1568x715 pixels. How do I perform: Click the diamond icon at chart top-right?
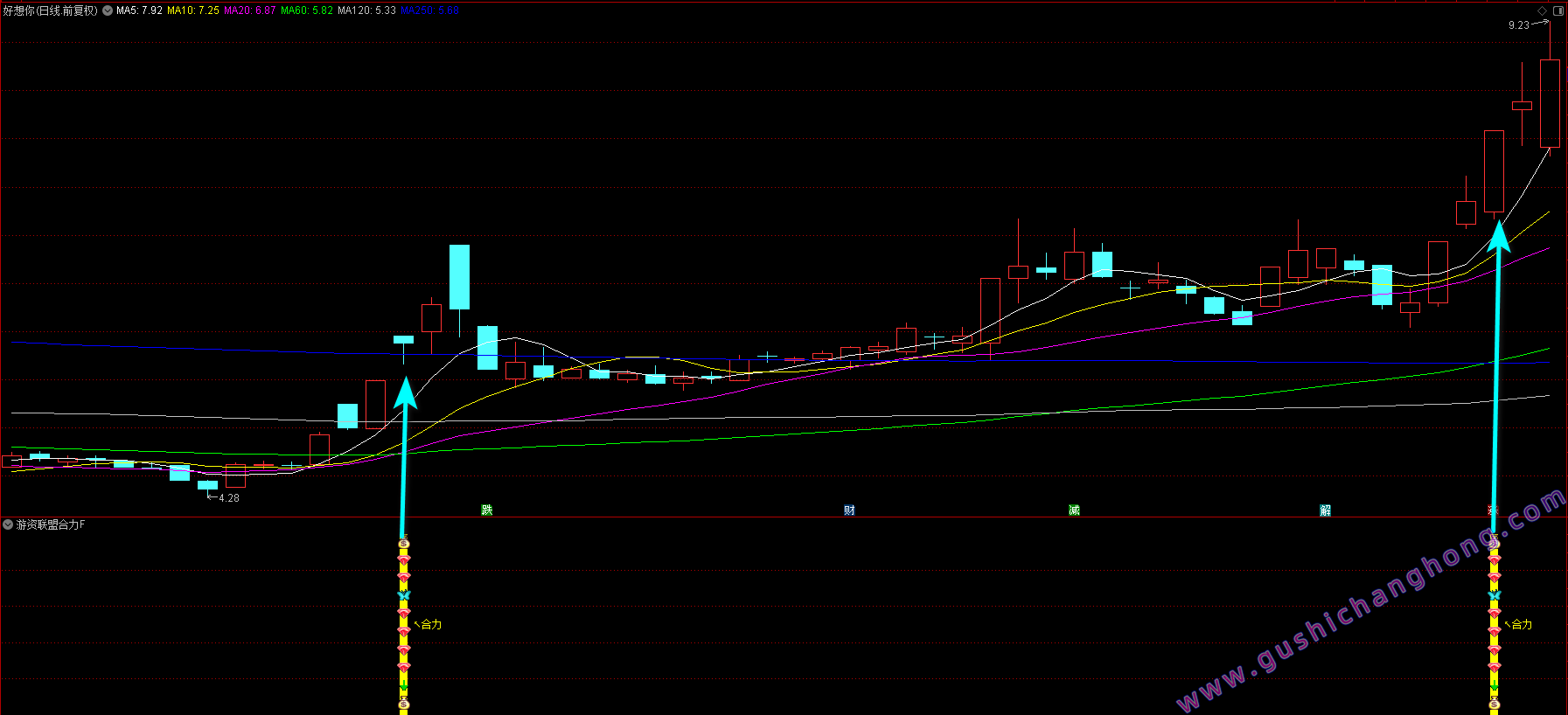pyautogui.click(x=1543, y=10)
